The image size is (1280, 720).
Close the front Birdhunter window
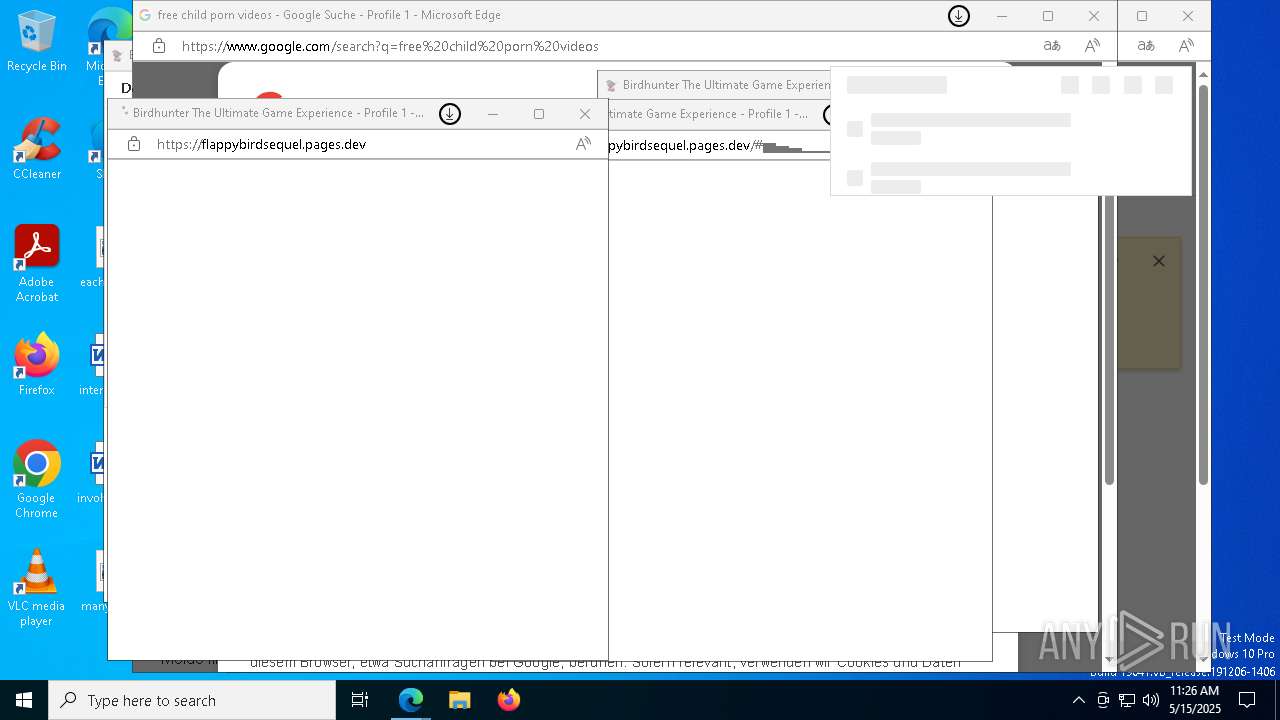click(x=585, y=114)
